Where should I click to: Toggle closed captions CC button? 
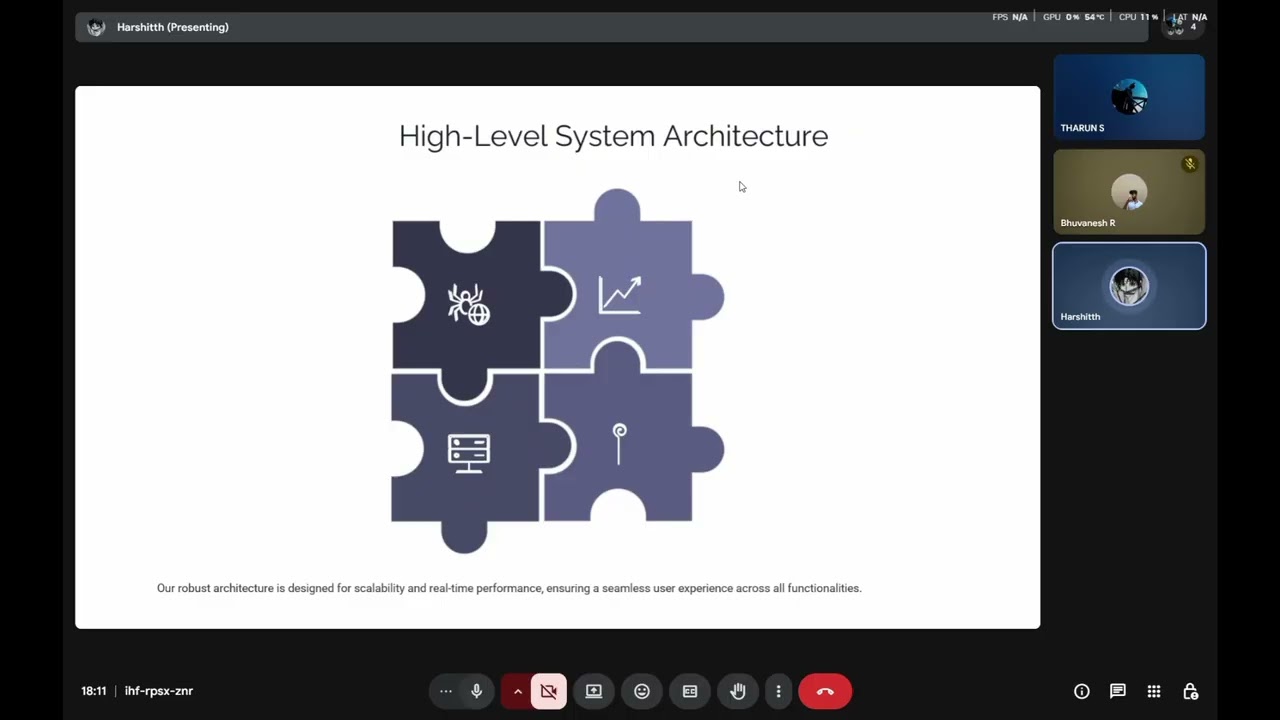pos(690,691)
